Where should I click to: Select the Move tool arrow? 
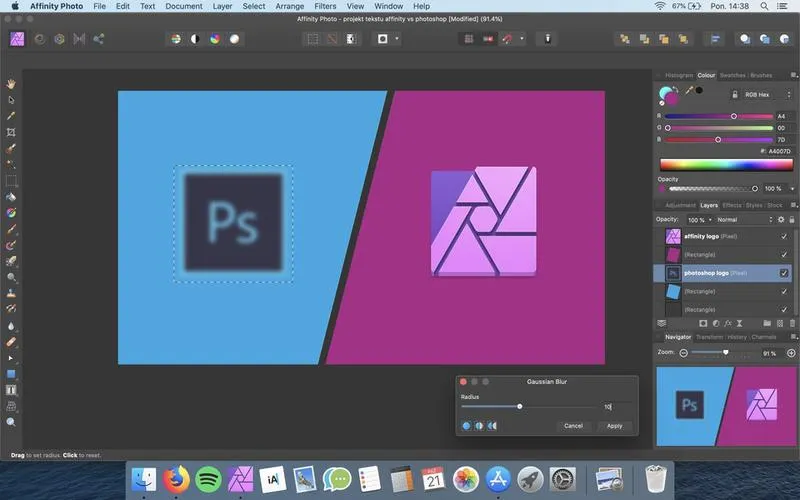point(11,100)
